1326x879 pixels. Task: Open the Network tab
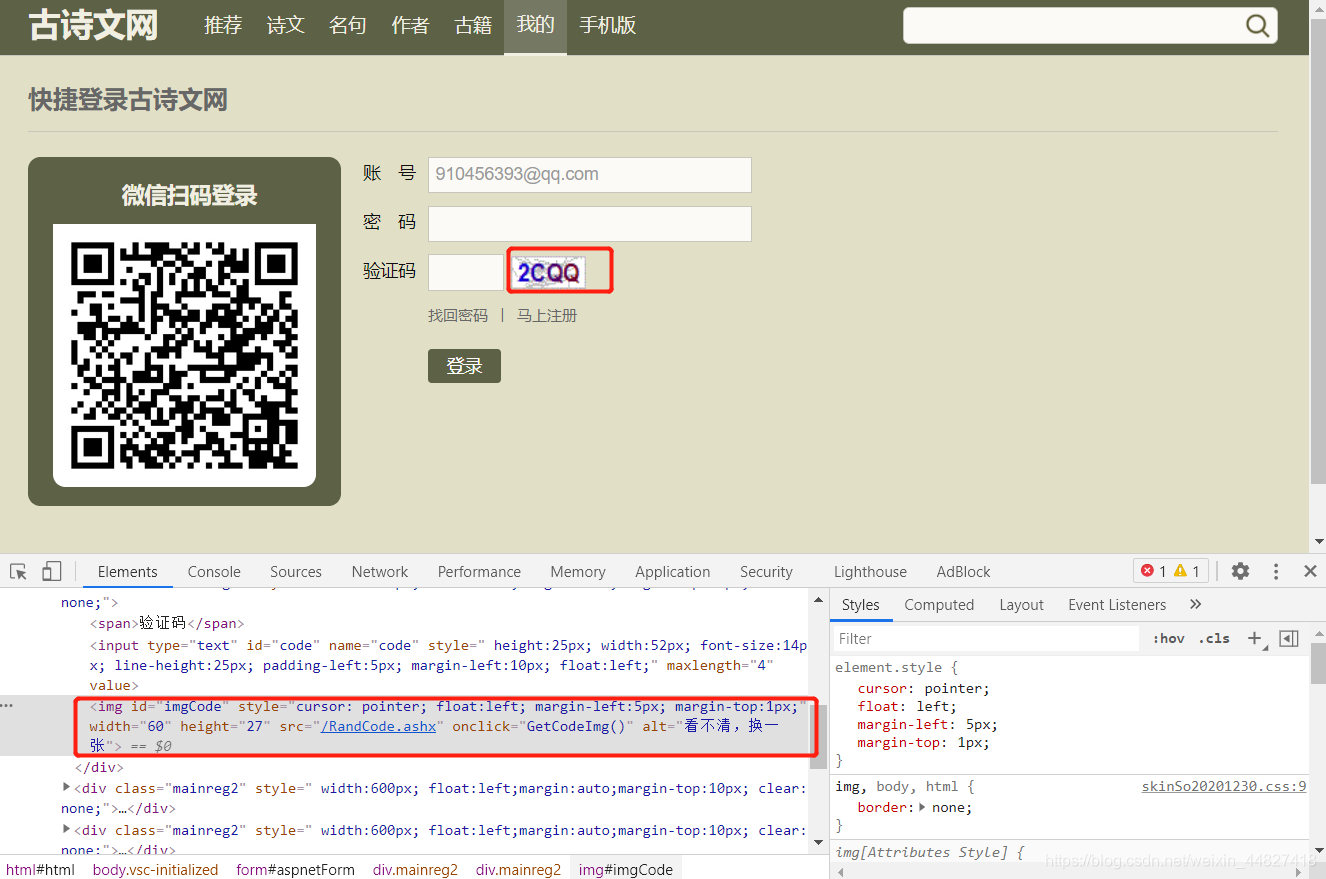click(380, 571)
